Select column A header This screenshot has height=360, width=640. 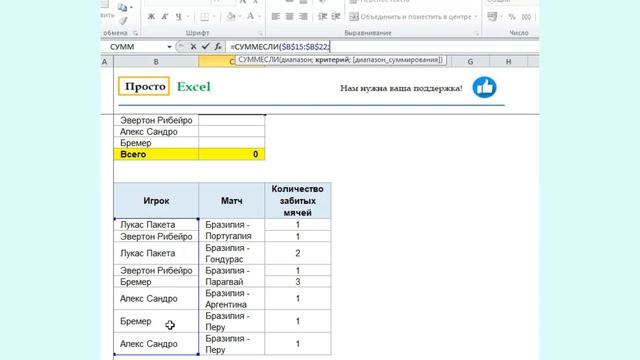[104, 62]
